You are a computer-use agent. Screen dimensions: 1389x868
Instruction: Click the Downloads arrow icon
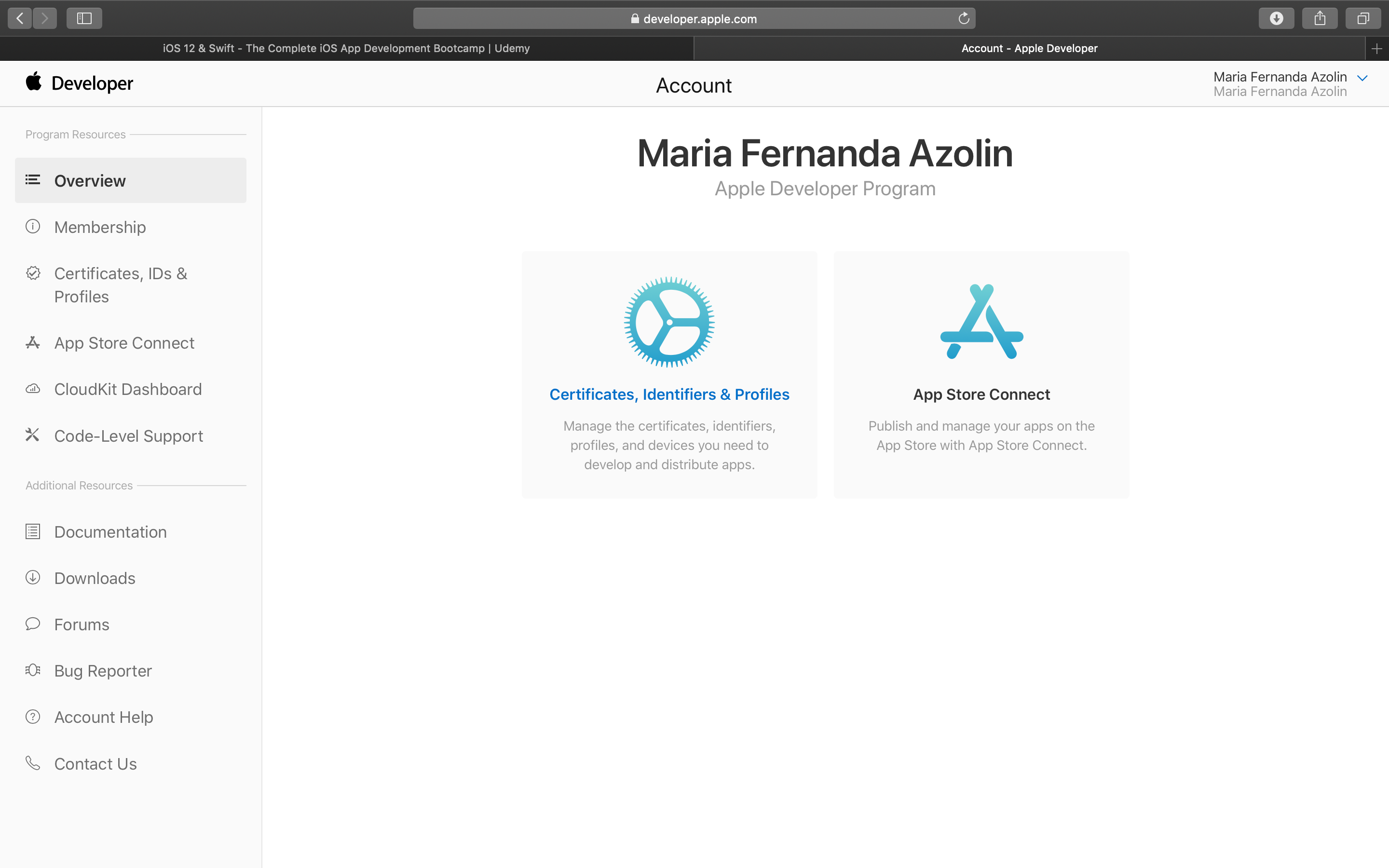coord(33,577)
